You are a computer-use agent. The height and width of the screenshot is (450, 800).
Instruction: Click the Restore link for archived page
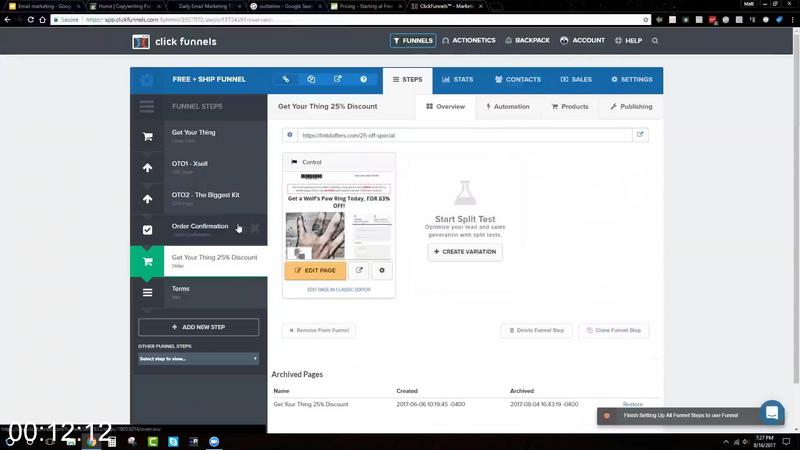(633, 404)
